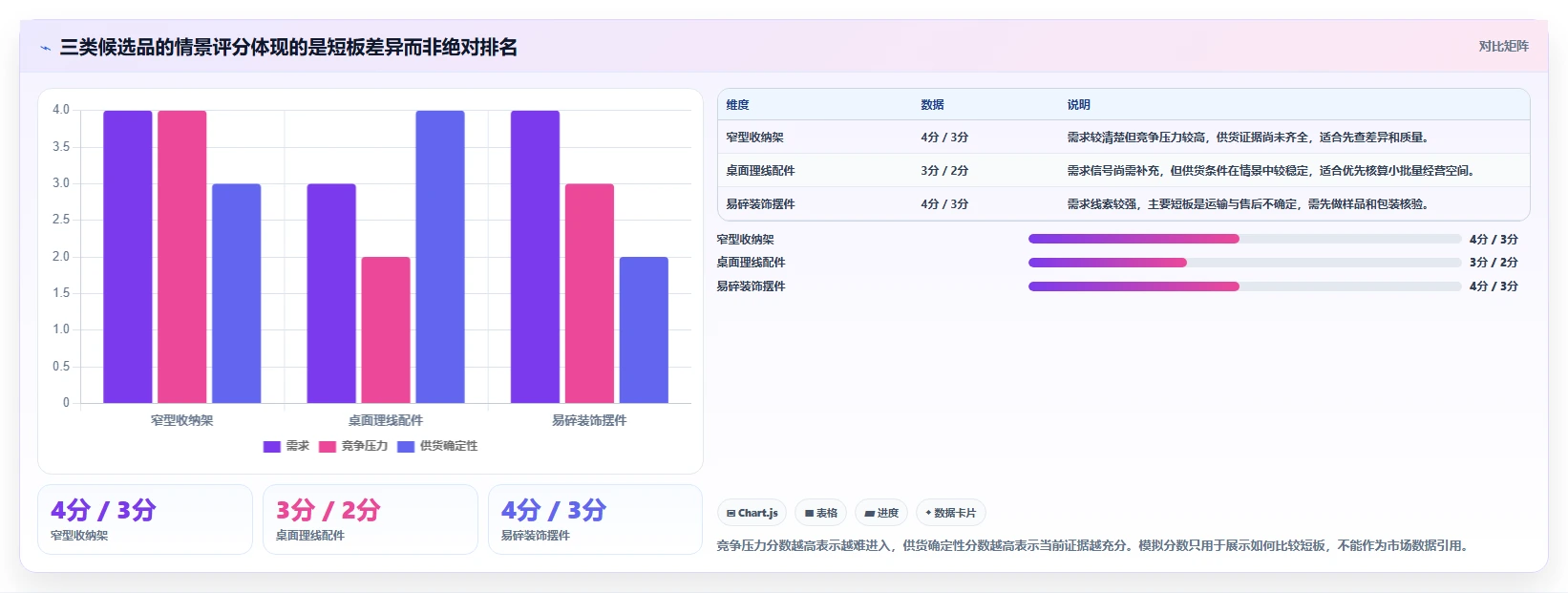Click the 窄型收纳架 purple 需求 bar
Image resolution: width=1568 pixels, height=593 pixels.
point(128,257)
